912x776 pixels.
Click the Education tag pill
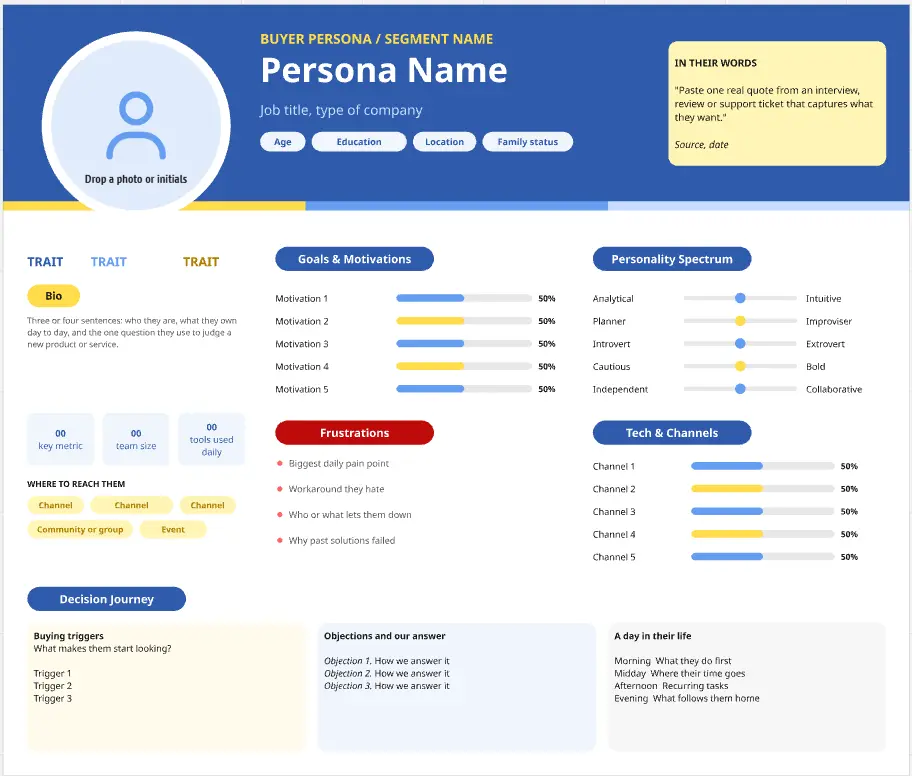(x=359, y=142)
